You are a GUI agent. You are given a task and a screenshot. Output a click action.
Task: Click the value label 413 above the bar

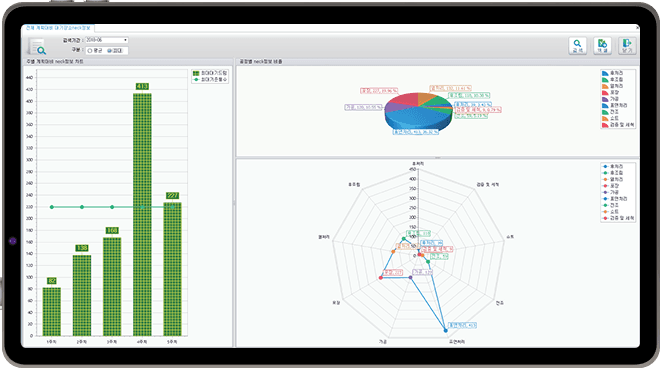click(x=142, y=86)
